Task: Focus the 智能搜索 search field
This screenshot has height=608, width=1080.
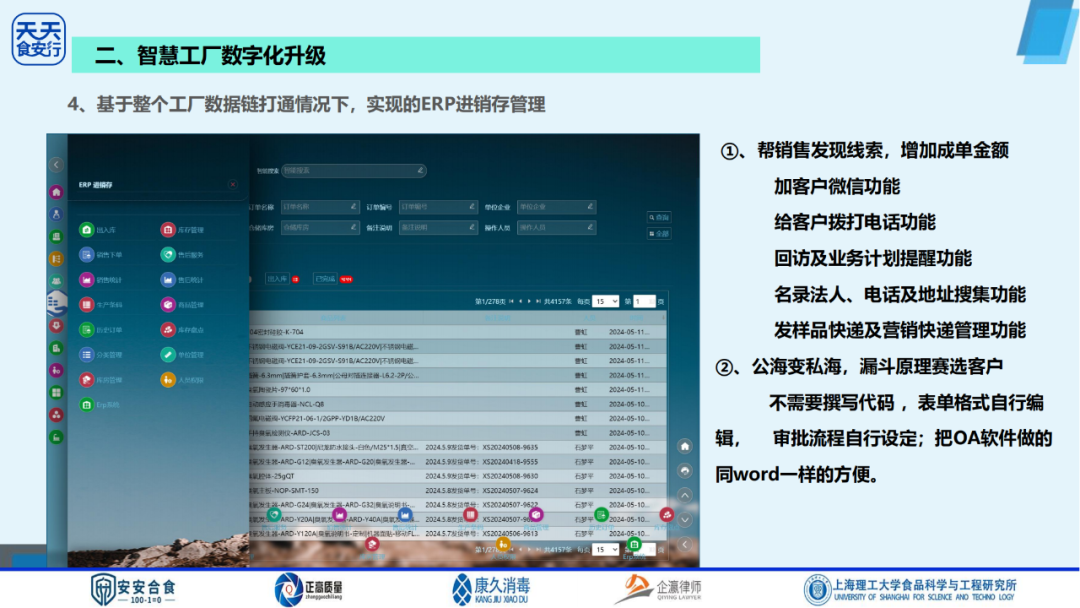Action: [353, 171]
